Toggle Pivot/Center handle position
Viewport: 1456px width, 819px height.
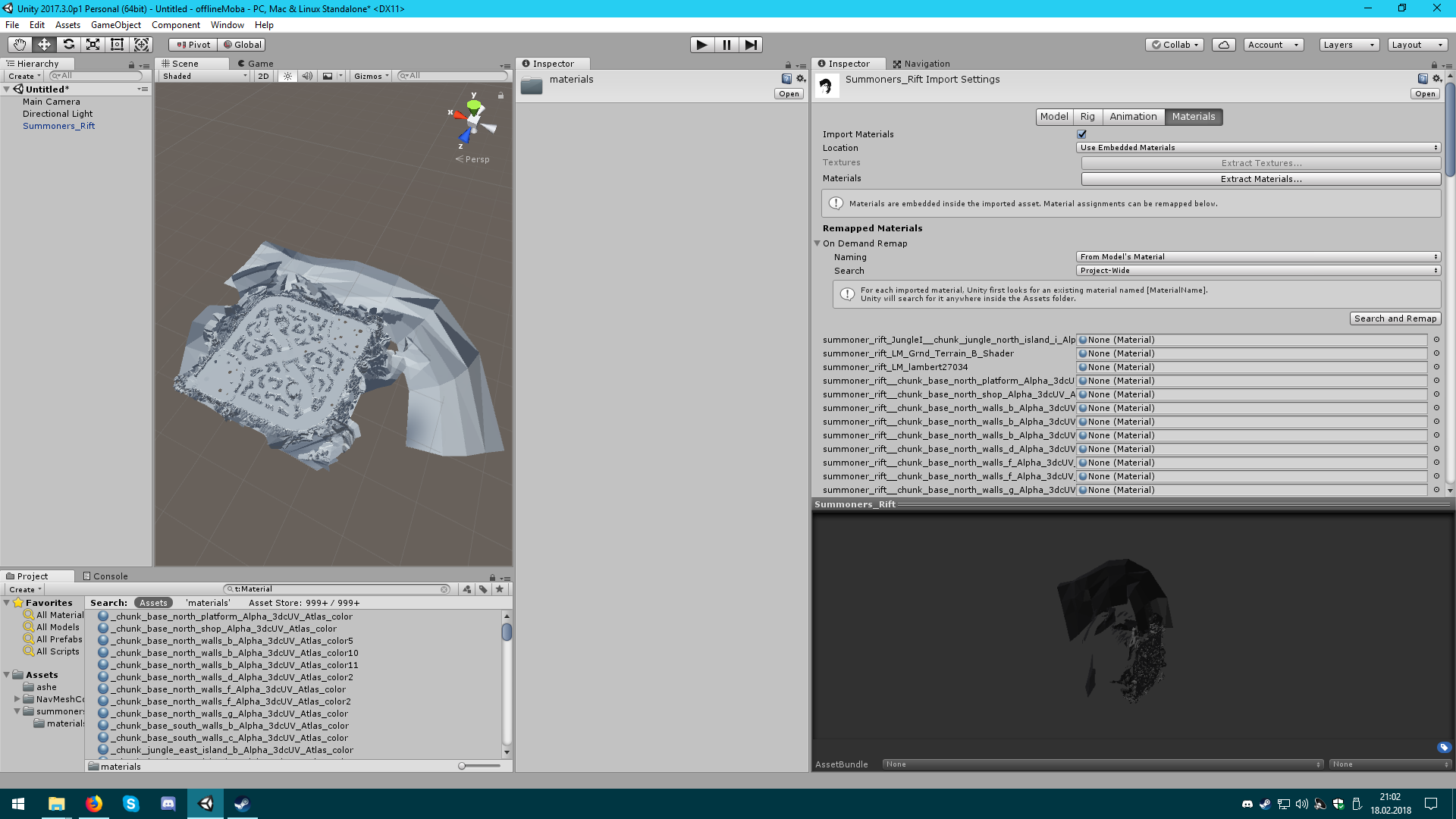click(x=193, y=45)
